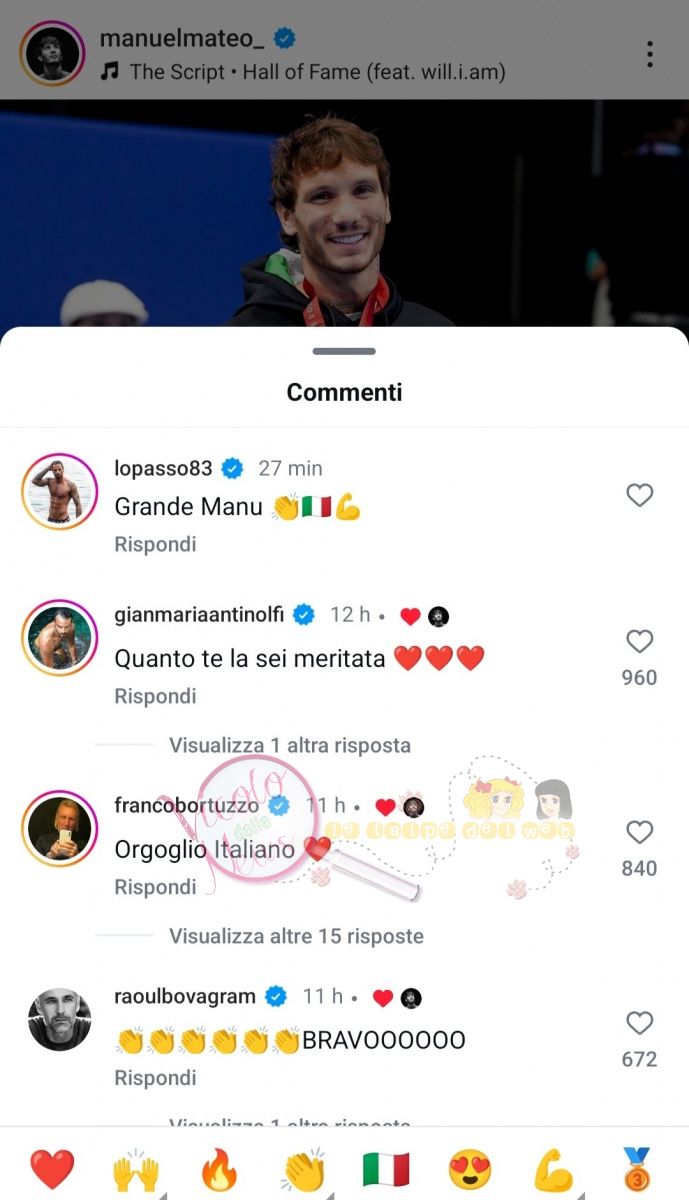The width and height of the screenshot is (689, 1200).
Task: Open The Script Hall of Fame audio
Action: point(317,72)
